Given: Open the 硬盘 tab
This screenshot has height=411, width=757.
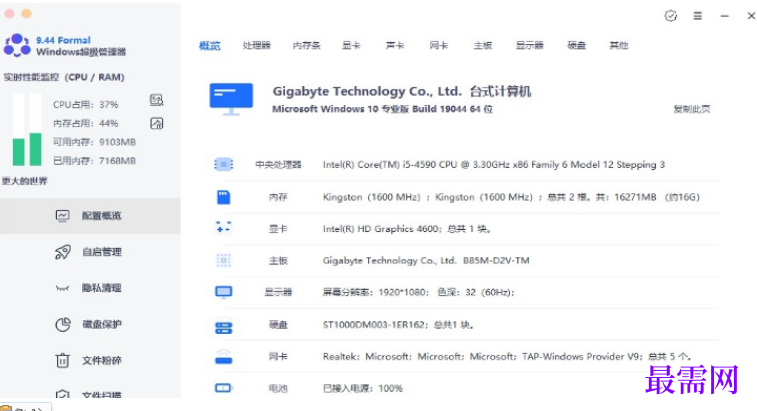Looking at the screenshot, I should [x=576, y=45].
